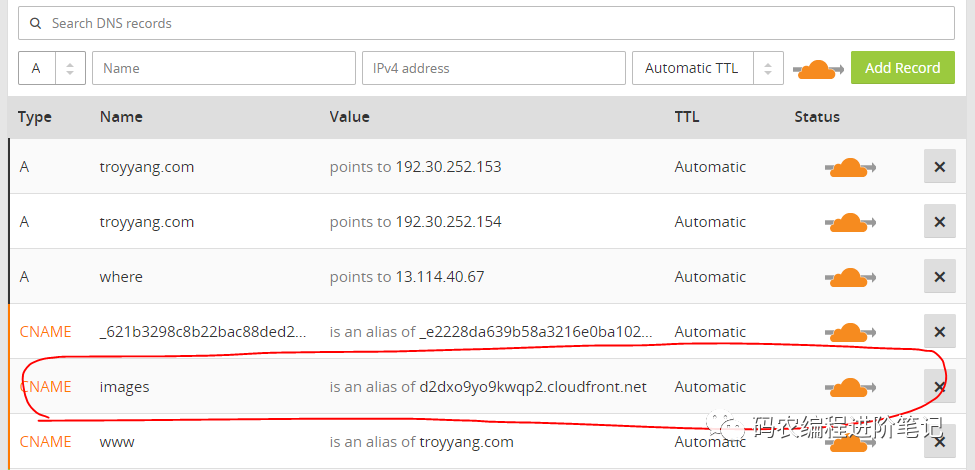Click the new record Name field
Image resolution: width=975 pixels, height=470 pixels.
coord(224,68)
